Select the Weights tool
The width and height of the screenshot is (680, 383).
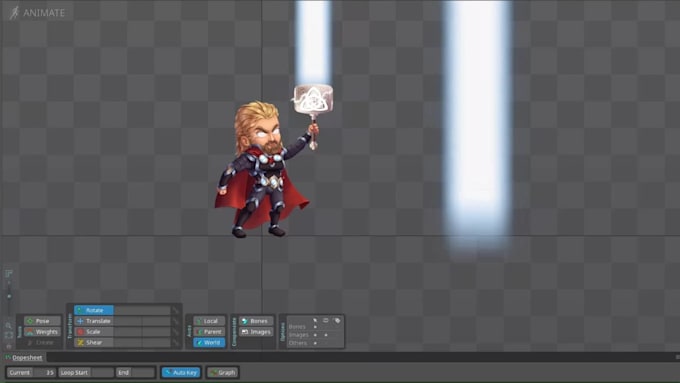coord(42,332)
